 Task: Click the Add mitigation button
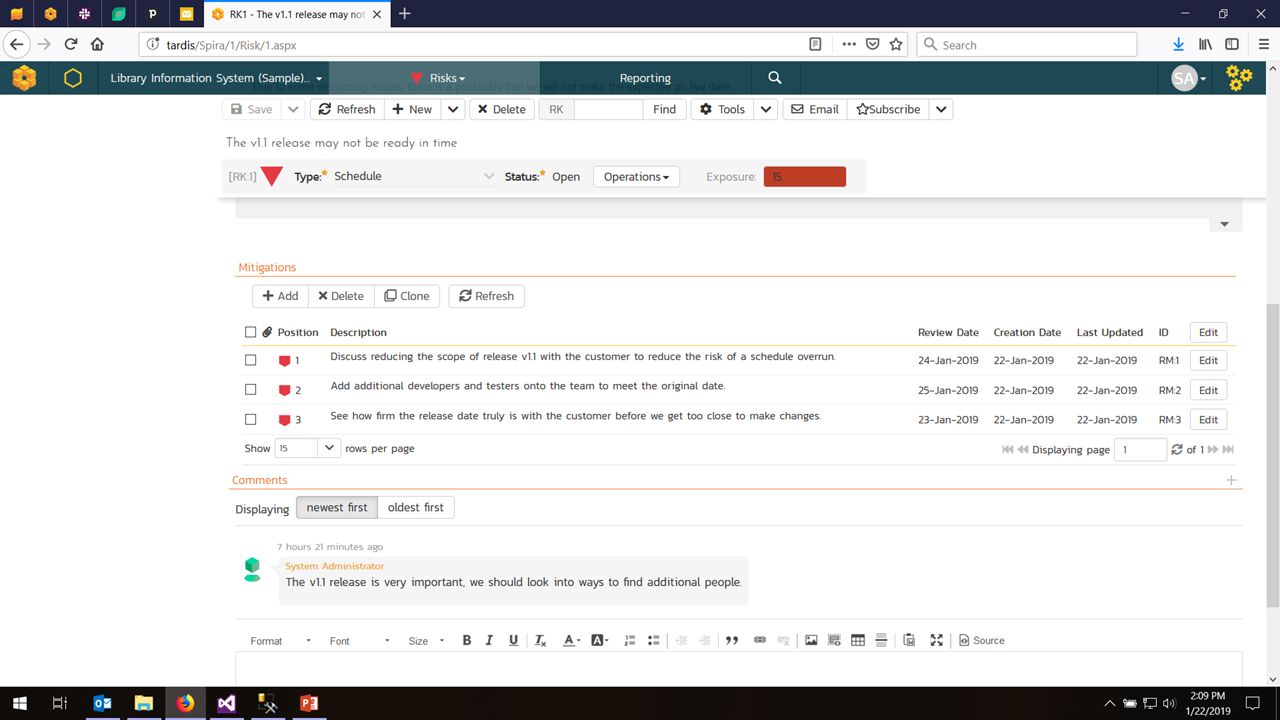click(280, 296)
